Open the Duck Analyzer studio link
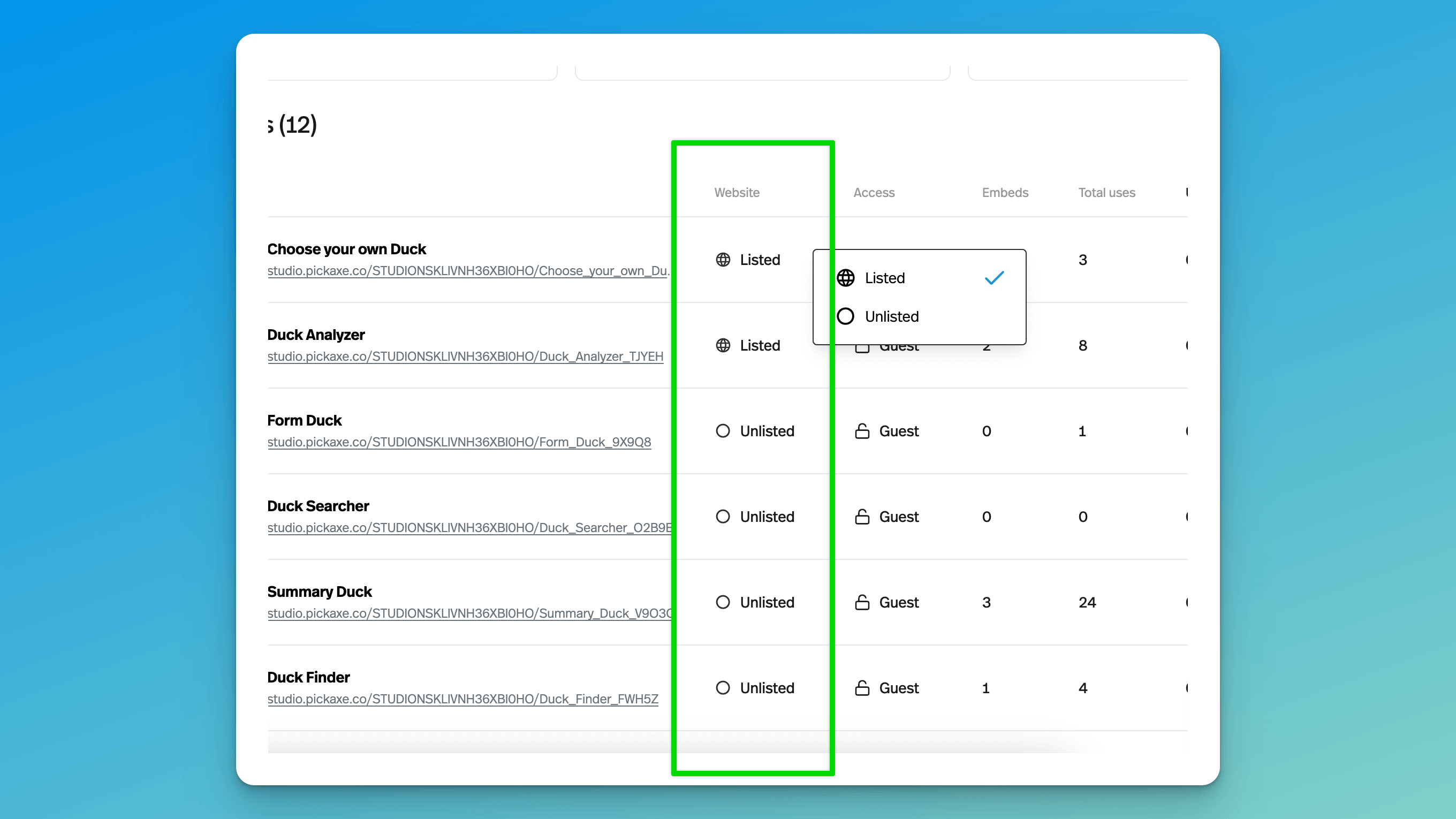 465,357
